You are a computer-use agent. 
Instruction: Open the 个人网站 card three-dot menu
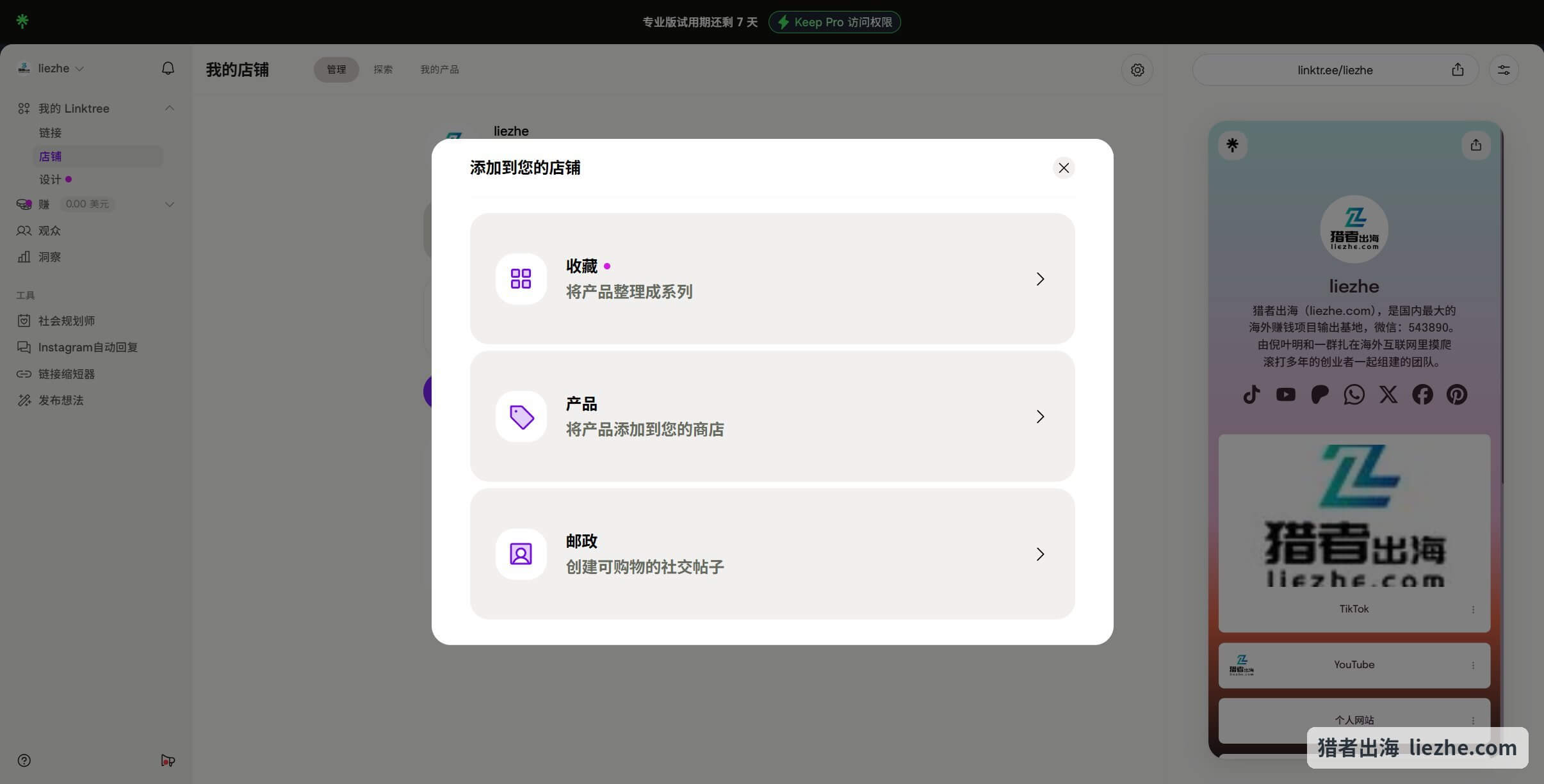click(x=1473, y=721)
